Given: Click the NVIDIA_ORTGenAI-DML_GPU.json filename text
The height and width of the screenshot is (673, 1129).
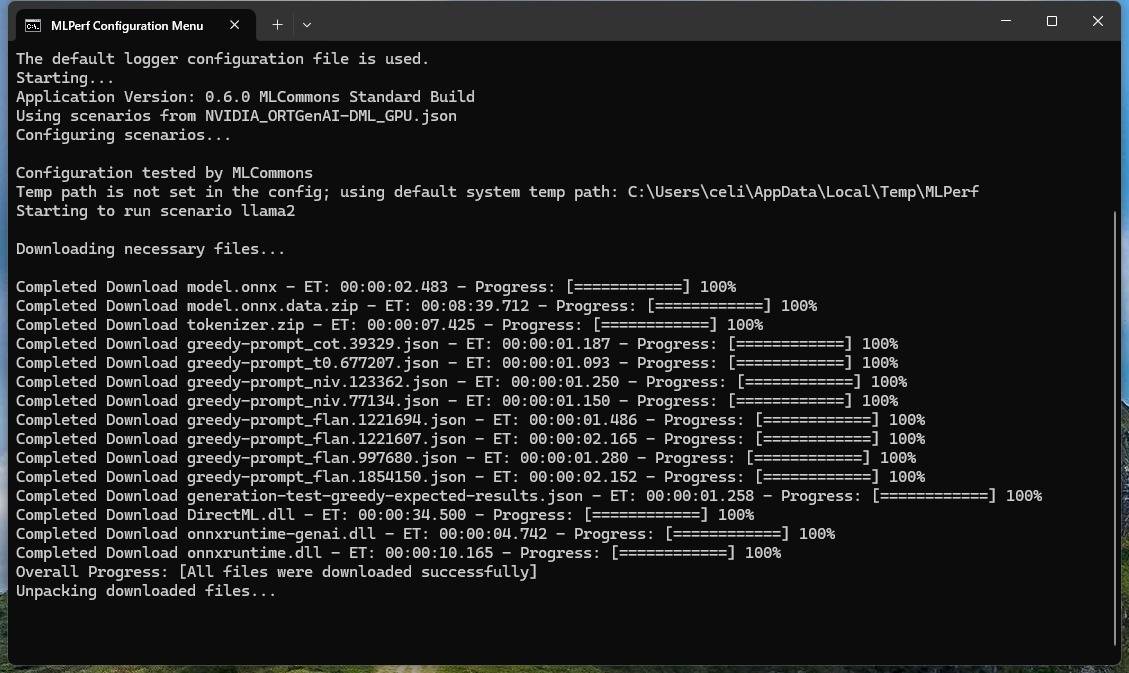Looking at the screenshot, I should [331, 116].
